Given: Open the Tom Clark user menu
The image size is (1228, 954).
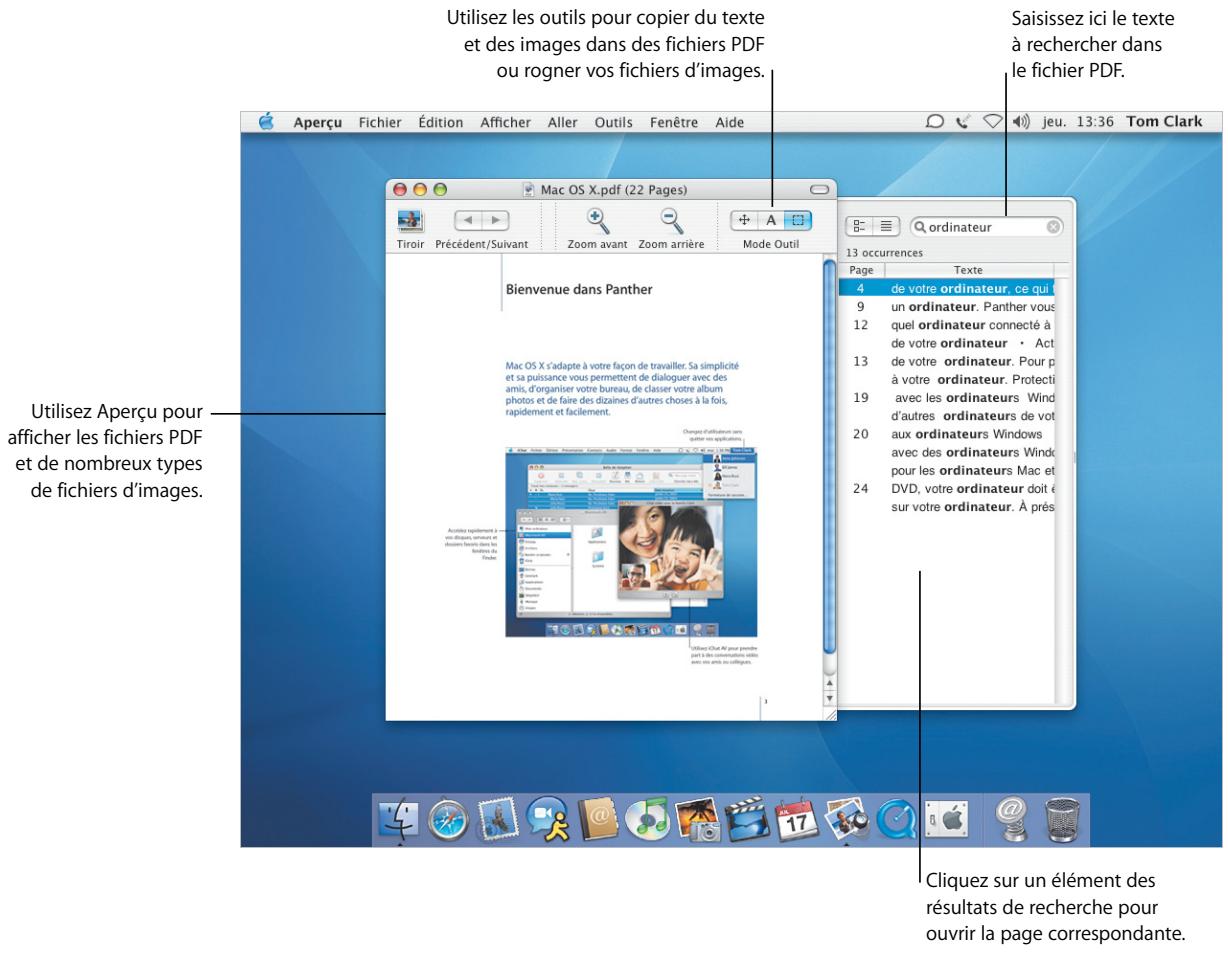Looking at the screenshot, I should (1165, 122).
